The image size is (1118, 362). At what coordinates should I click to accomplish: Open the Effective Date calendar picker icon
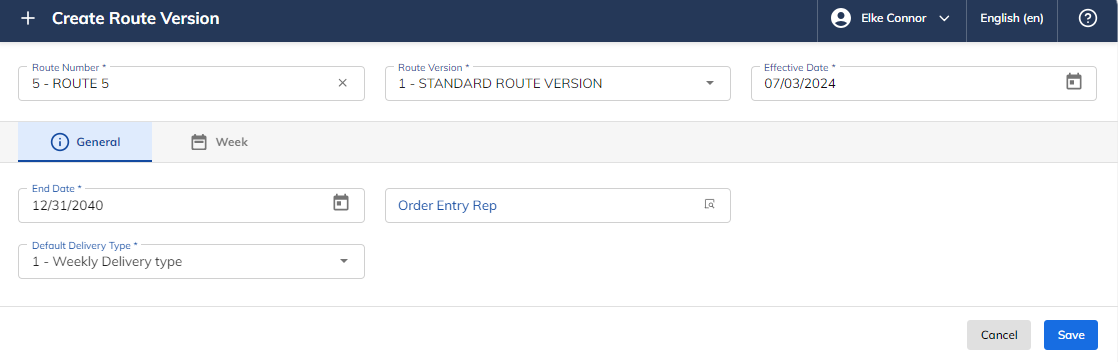click(1074, 82)
